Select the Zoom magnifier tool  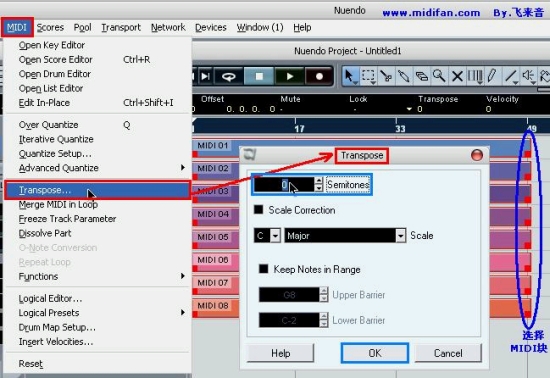439,76
